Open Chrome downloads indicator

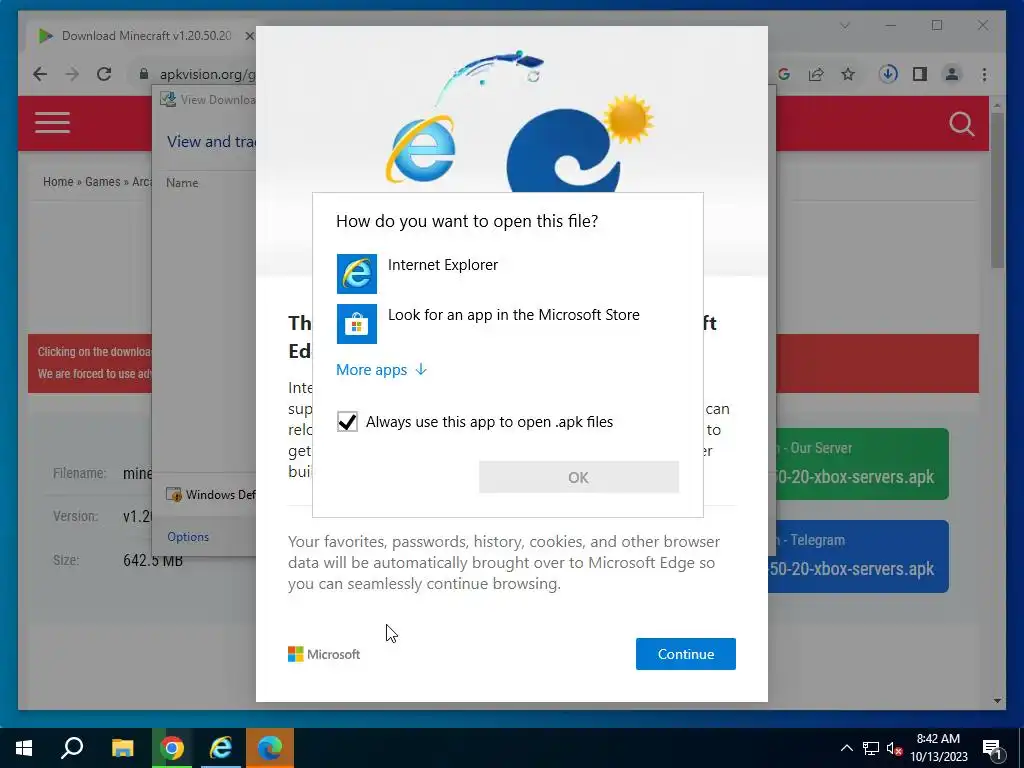coord(888,74)
